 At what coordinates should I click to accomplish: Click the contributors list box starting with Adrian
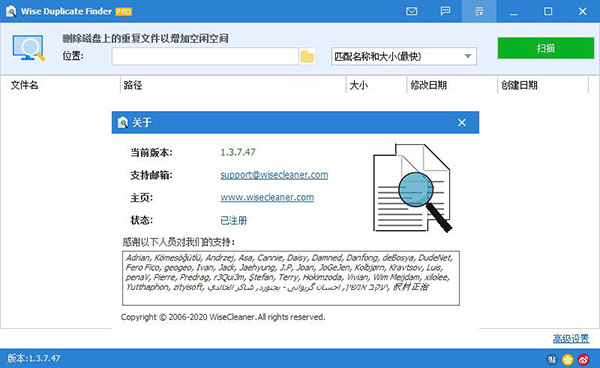point(291,278)
